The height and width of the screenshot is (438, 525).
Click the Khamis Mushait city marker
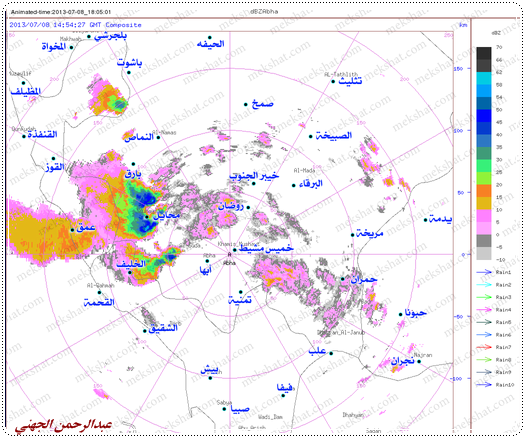point(235,250)
